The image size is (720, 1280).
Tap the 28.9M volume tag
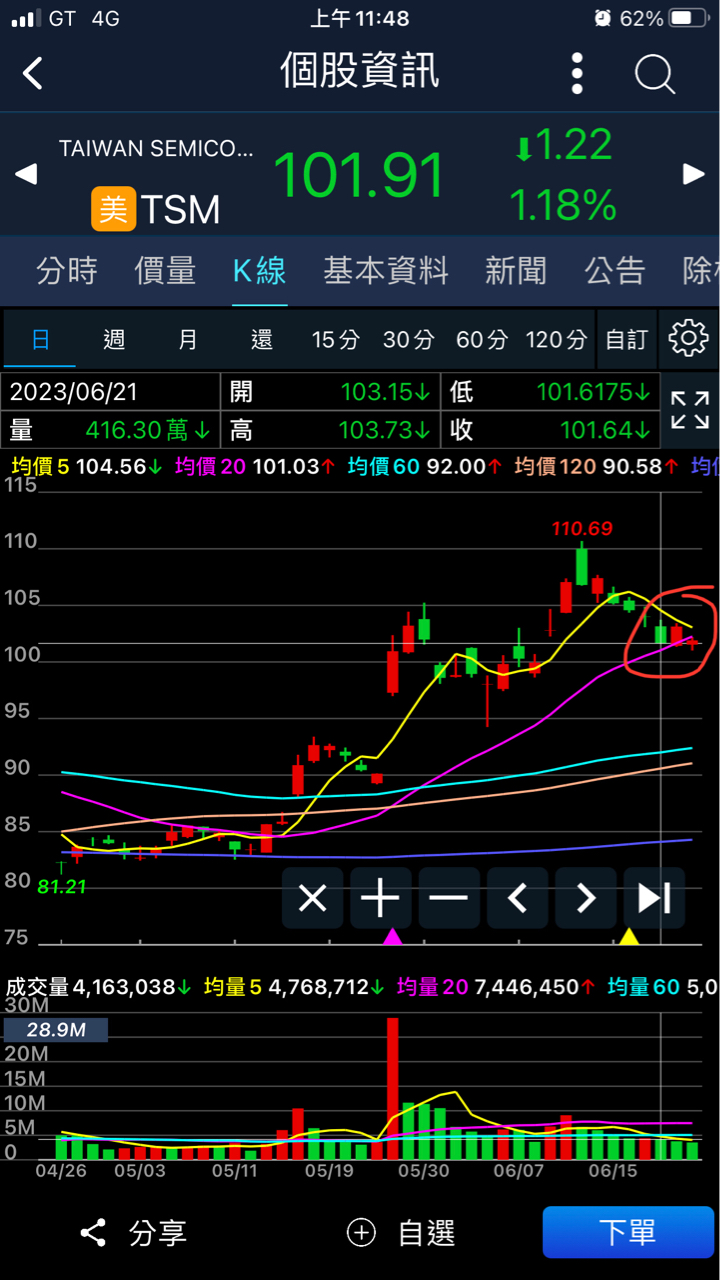point(55,1030)
